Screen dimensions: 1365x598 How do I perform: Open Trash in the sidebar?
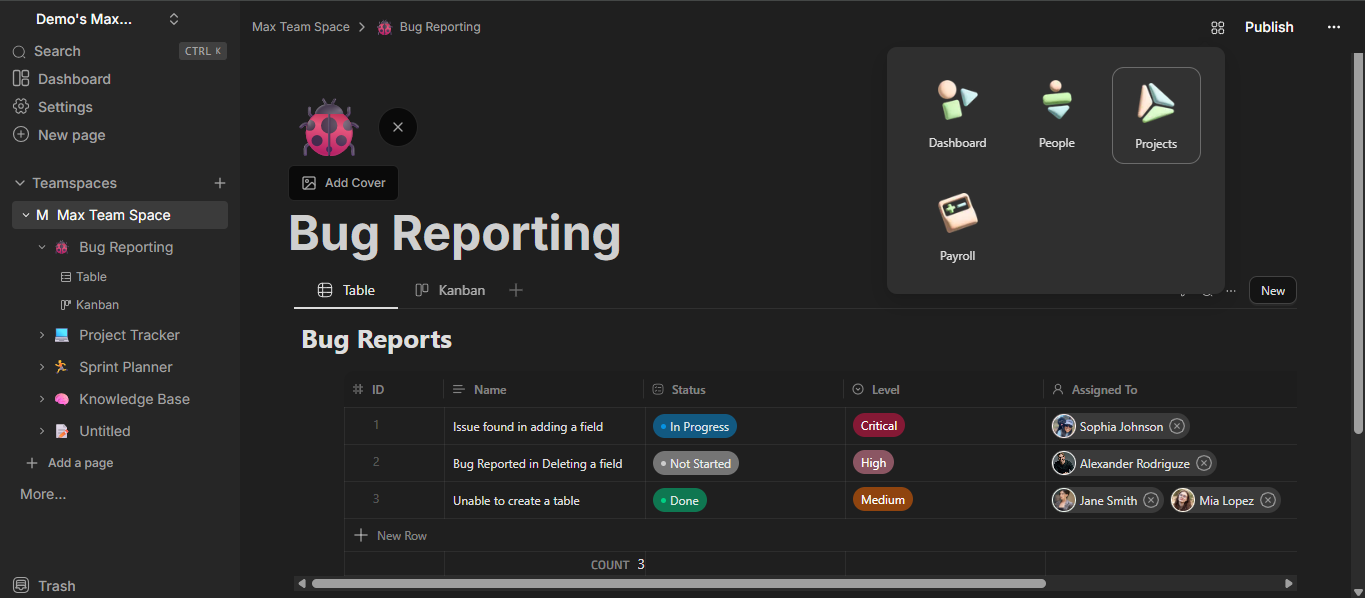click(56, 586)
